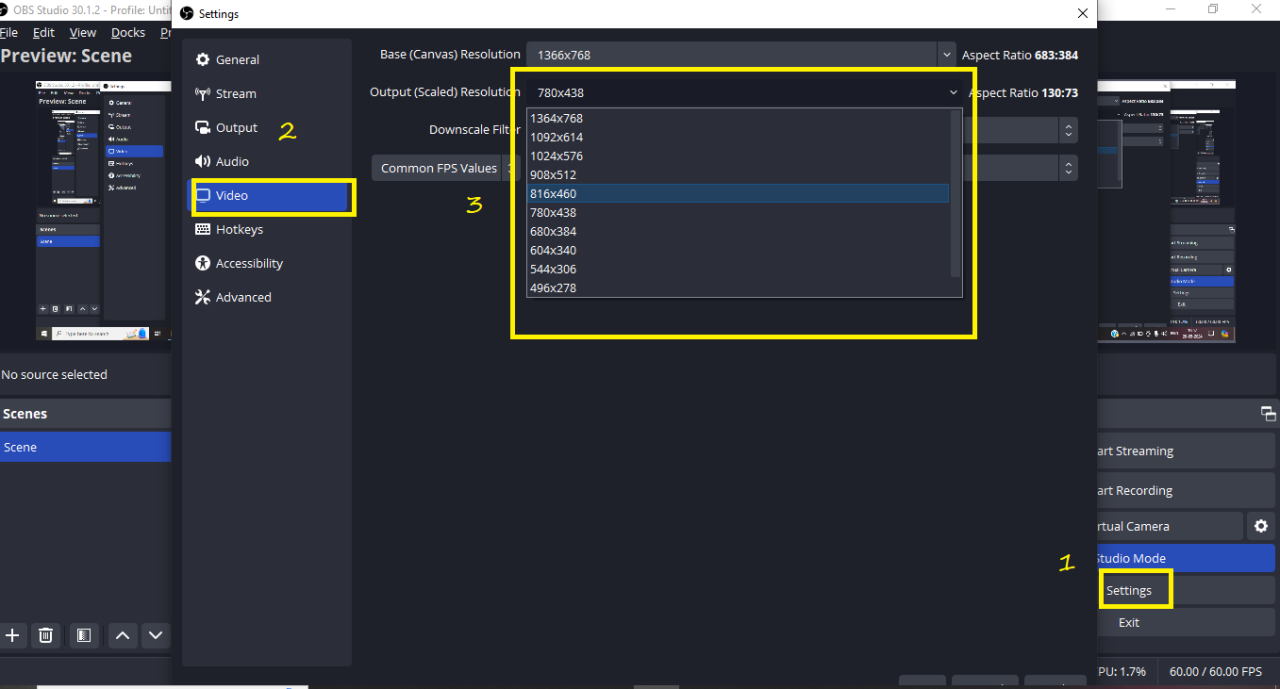Image resolution: width=1280 pixels, height=689 pixels.
Task: Click the Controls dock float icon
Action: click(x=1267, y=414)
